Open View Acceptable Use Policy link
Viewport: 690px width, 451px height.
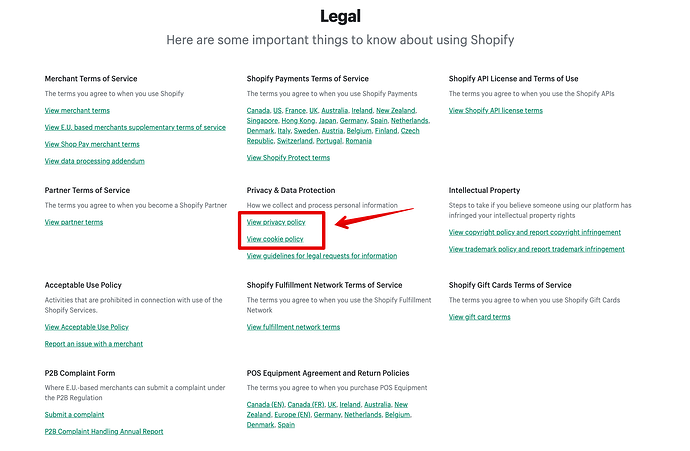pyautogui.click(x=87, y=327)
